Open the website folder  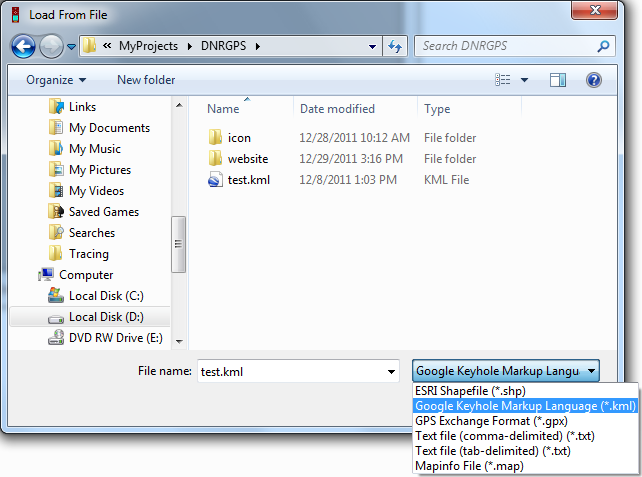click(247, 159)
